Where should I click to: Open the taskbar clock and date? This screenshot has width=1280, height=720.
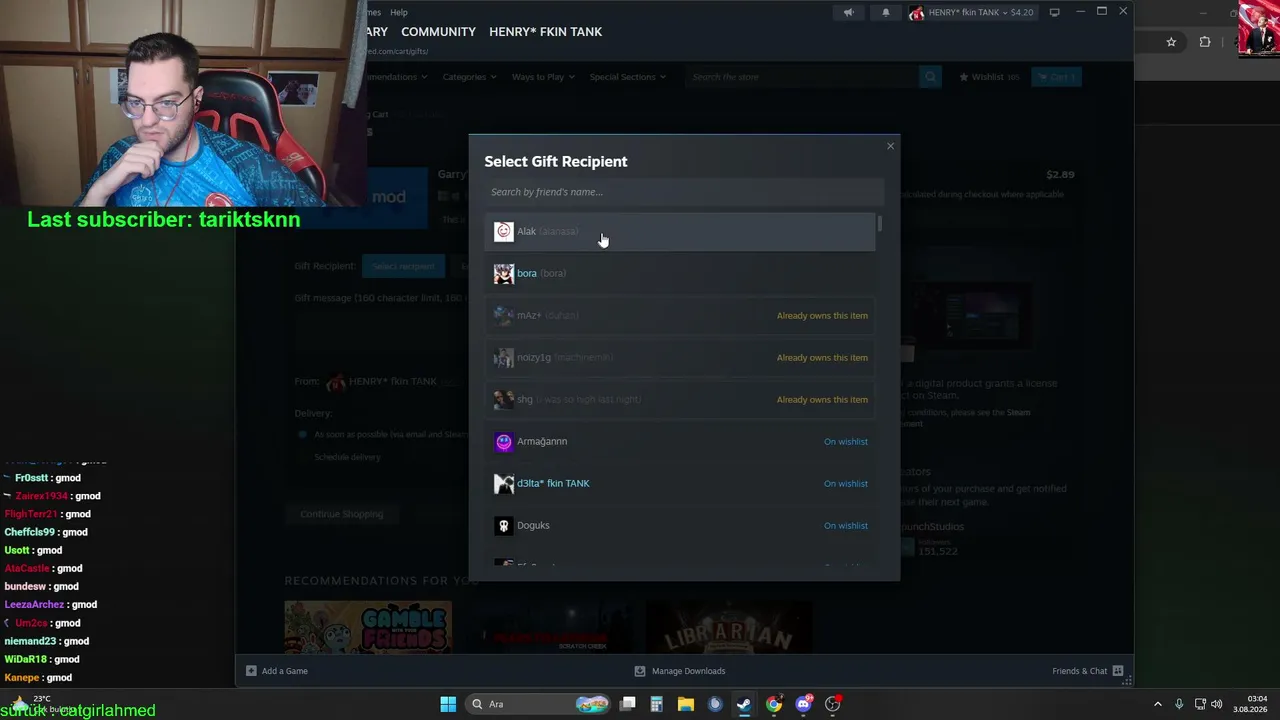pos(1250,704)
